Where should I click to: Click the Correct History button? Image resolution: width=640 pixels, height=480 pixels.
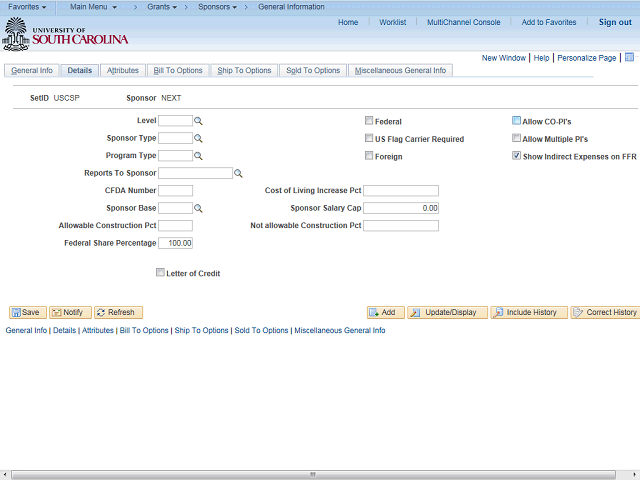click(605, 312)
